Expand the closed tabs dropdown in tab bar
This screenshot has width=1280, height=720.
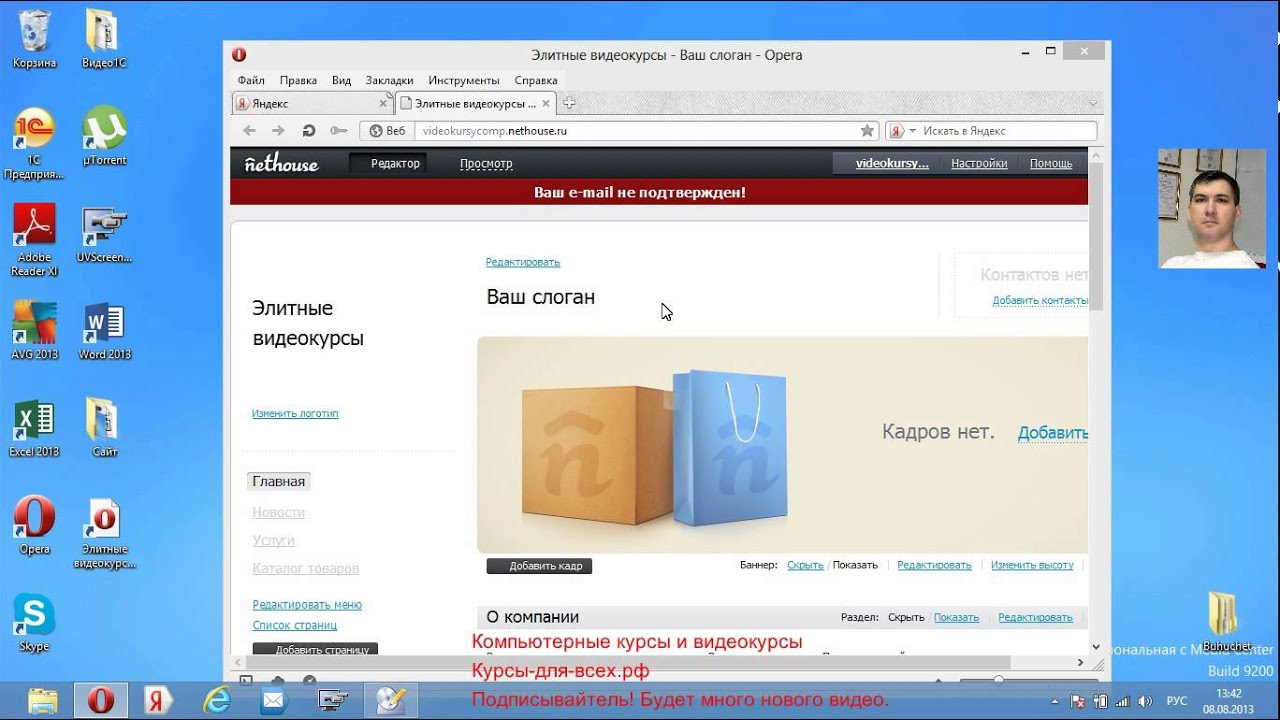(x=1094, y=103)
